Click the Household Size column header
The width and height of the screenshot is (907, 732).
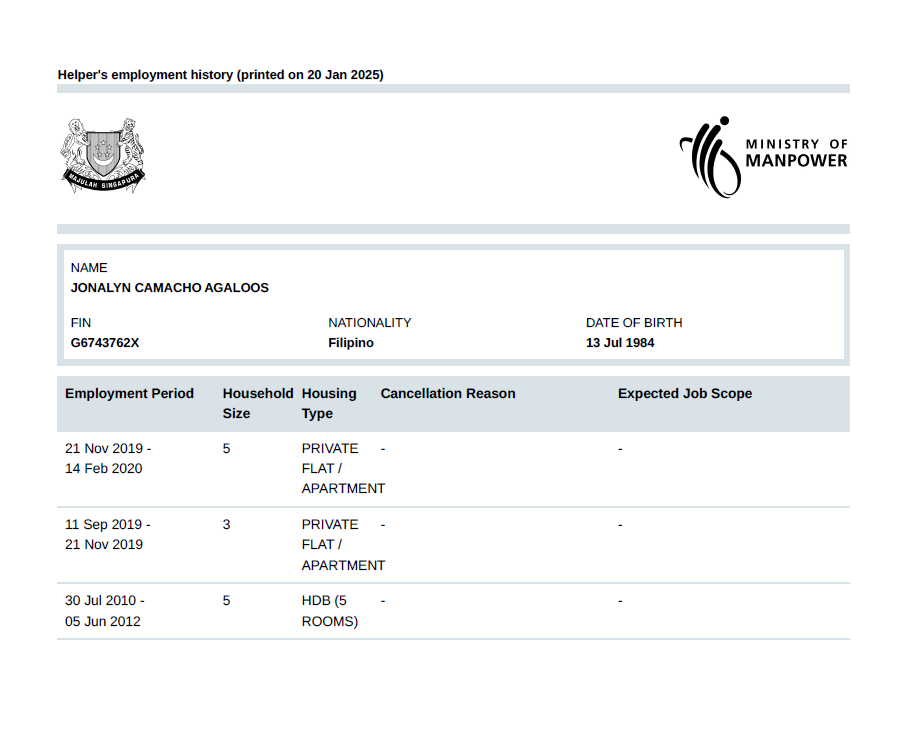[x=257, y=404]
